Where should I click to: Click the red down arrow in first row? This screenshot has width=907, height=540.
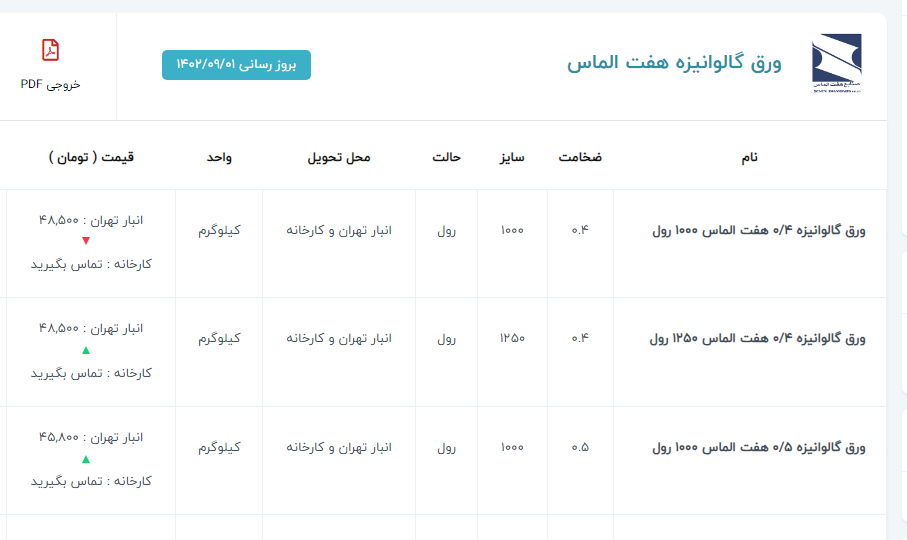pyautogui.click(x=86, y=241)
